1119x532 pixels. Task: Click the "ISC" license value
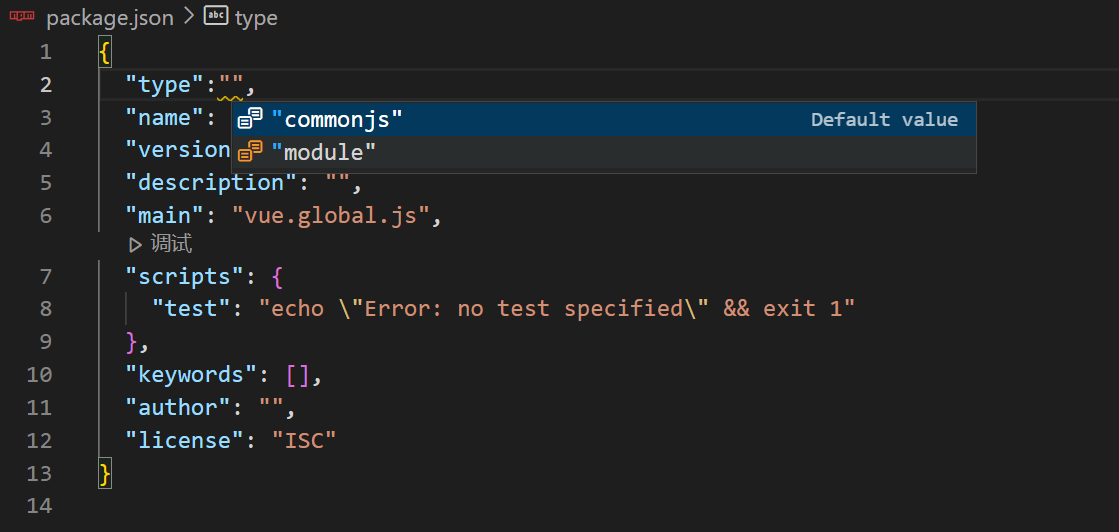coord(304,440)
